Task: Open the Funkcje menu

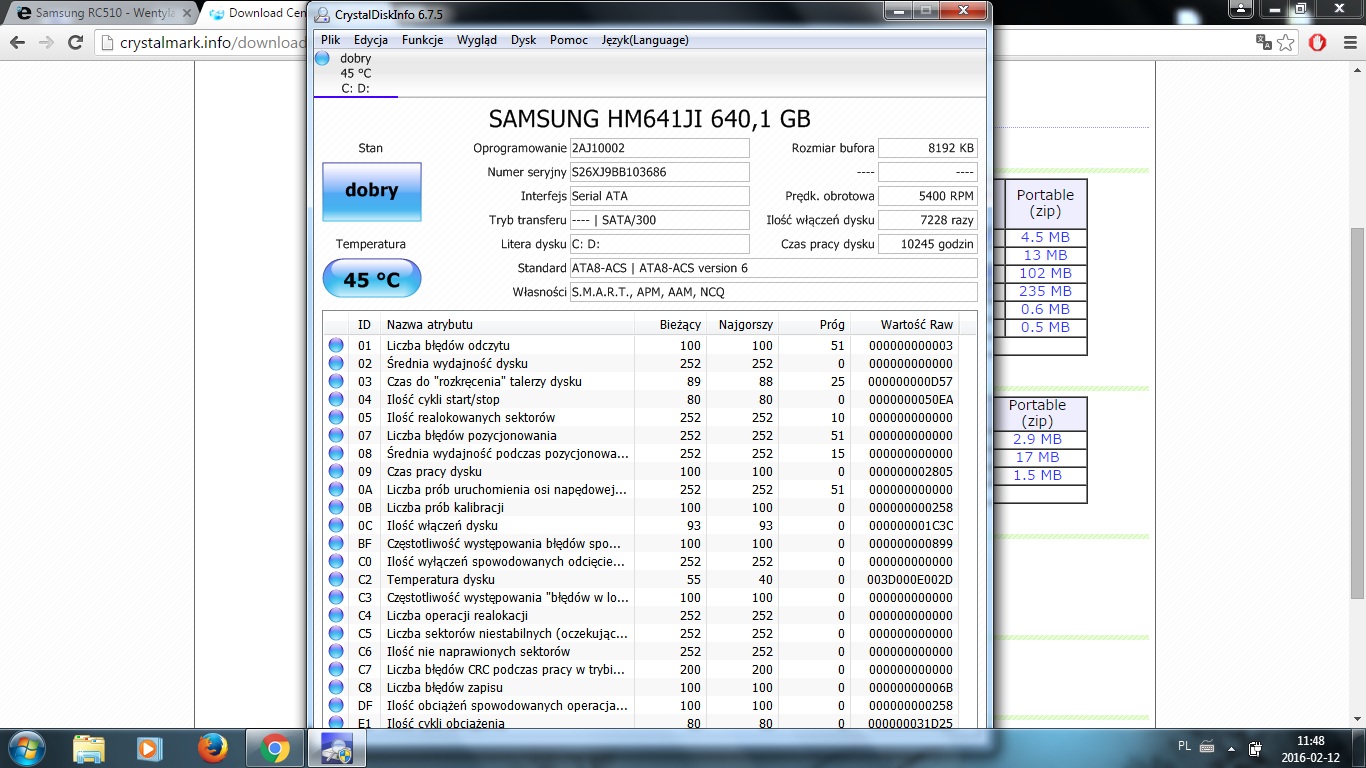Action: 422,40
